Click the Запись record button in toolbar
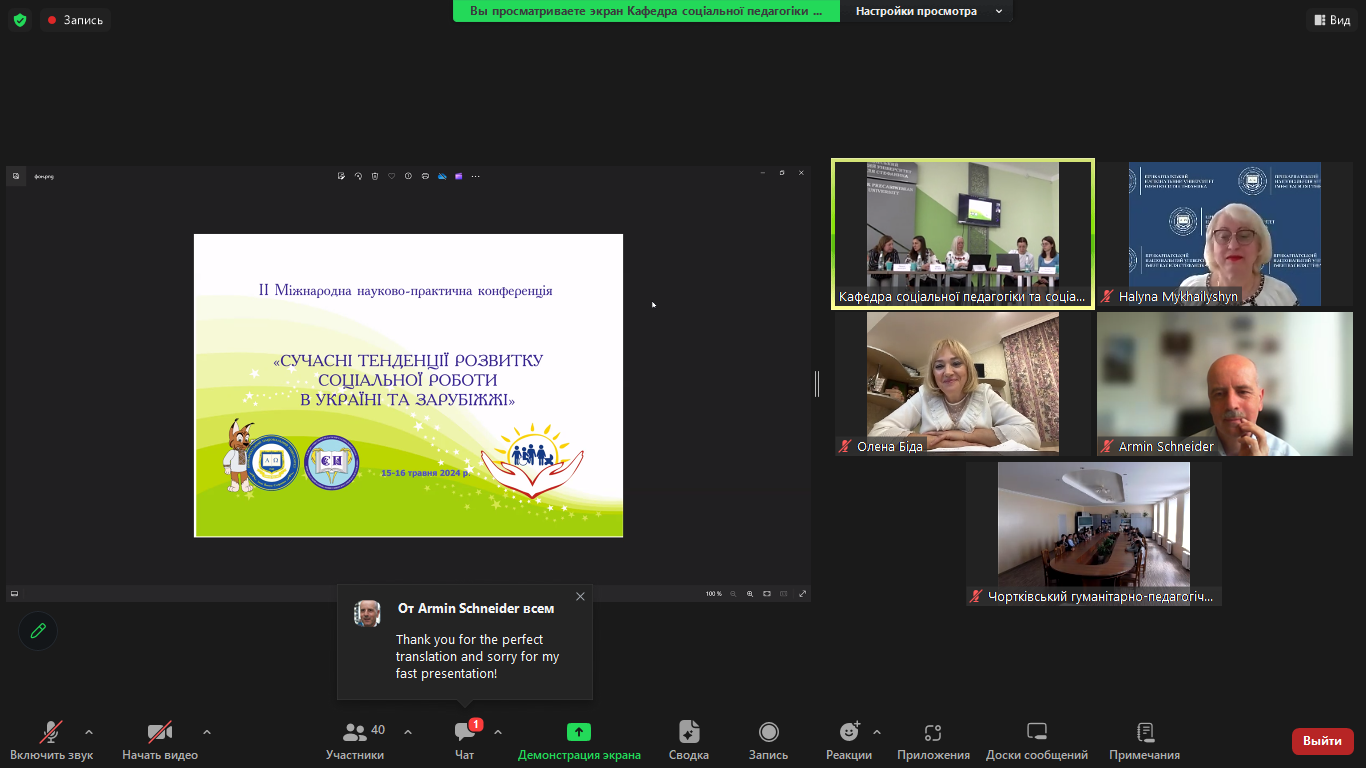 [768, 741]
